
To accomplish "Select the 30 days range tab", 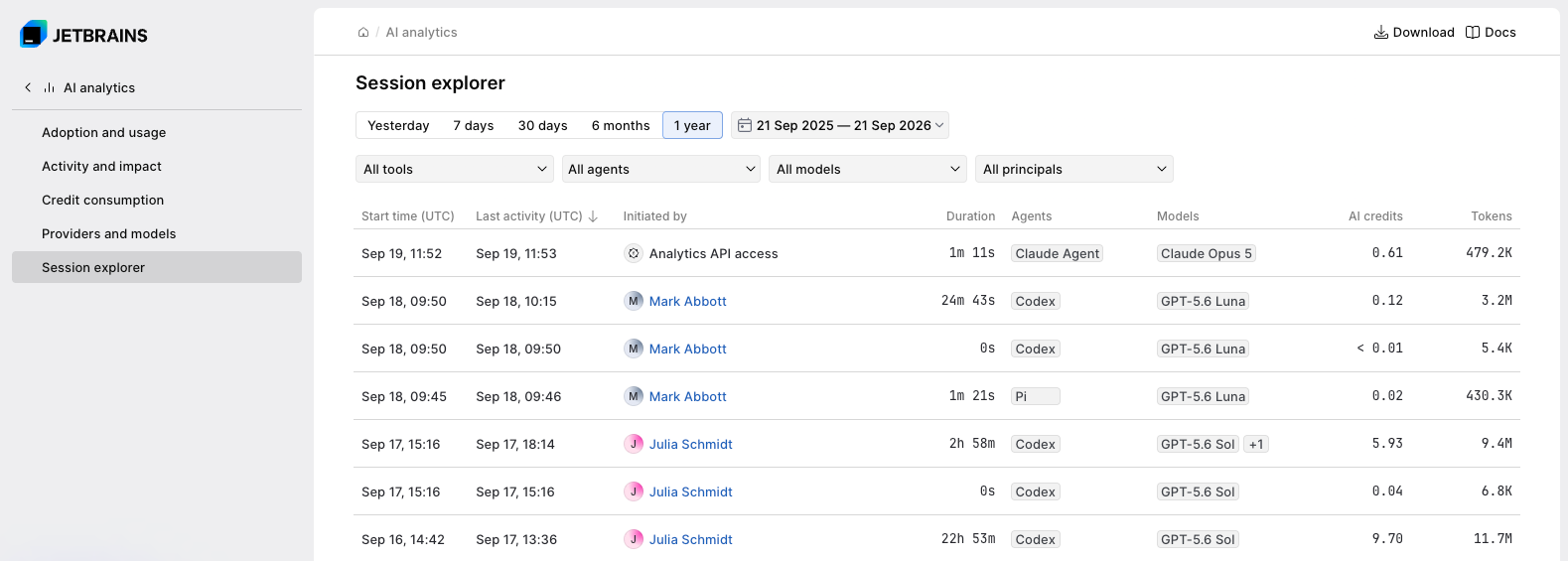I will 543,125.
